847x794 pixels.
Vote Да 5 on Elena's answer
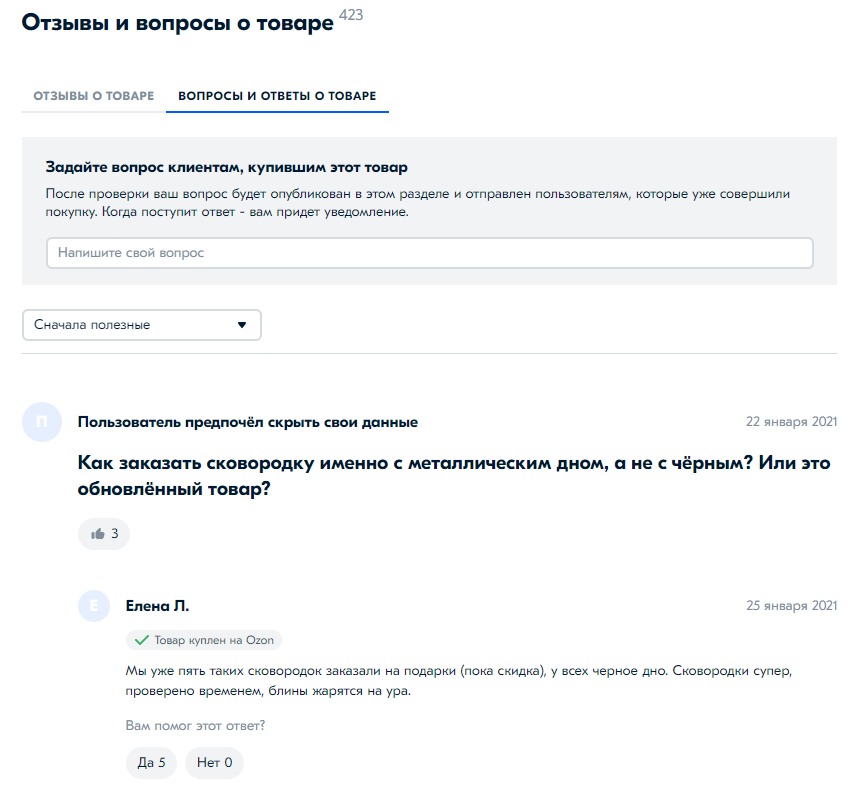point(151,762)
